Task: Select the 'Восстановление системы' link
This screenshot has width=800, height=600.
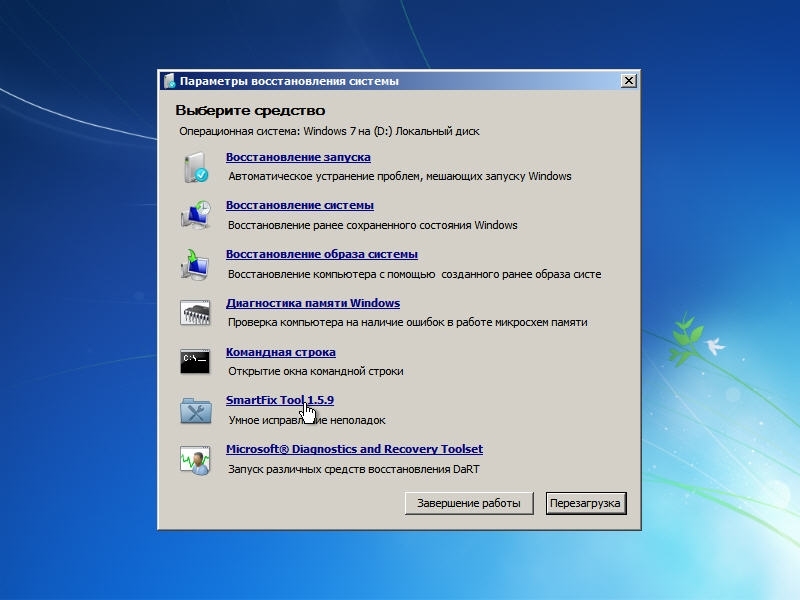Action: pos(299,205)
